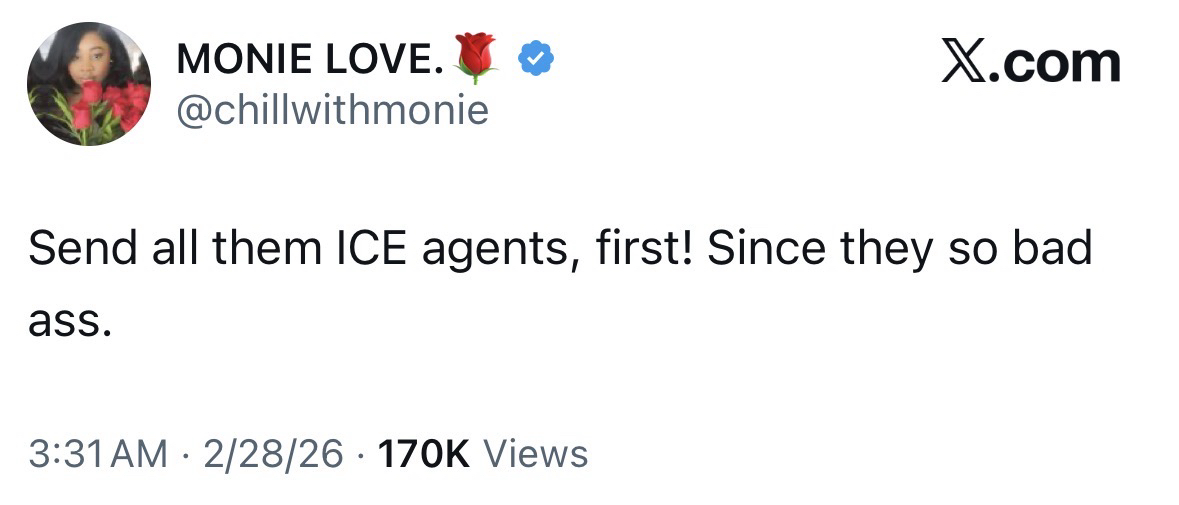
Task: Click the word "ICE" in the tweet
Action: pos(350,249)
